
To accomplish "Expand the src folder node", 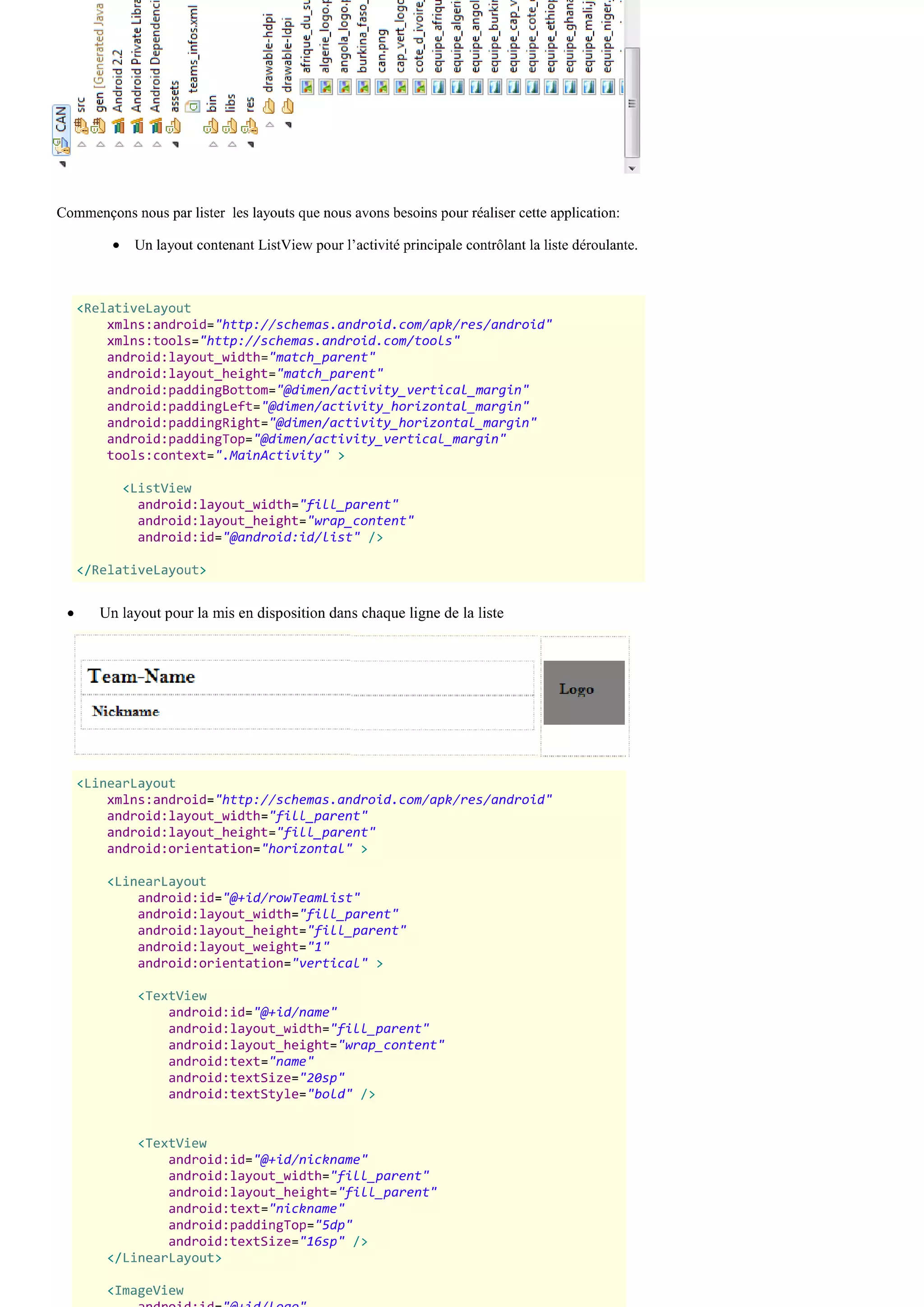I will coord(82,144).
